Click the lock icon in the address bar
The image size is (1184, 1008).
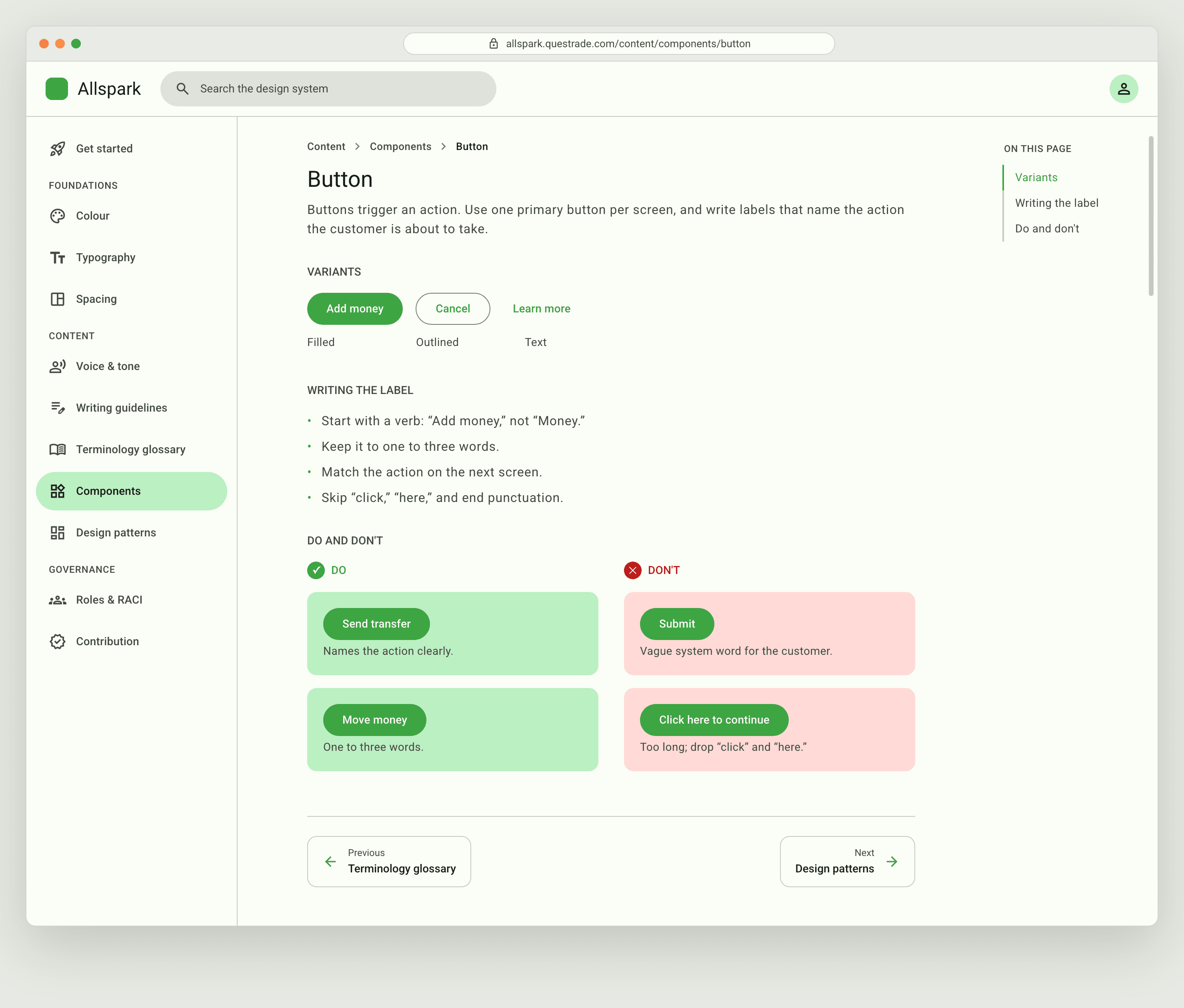pos(494,44)
